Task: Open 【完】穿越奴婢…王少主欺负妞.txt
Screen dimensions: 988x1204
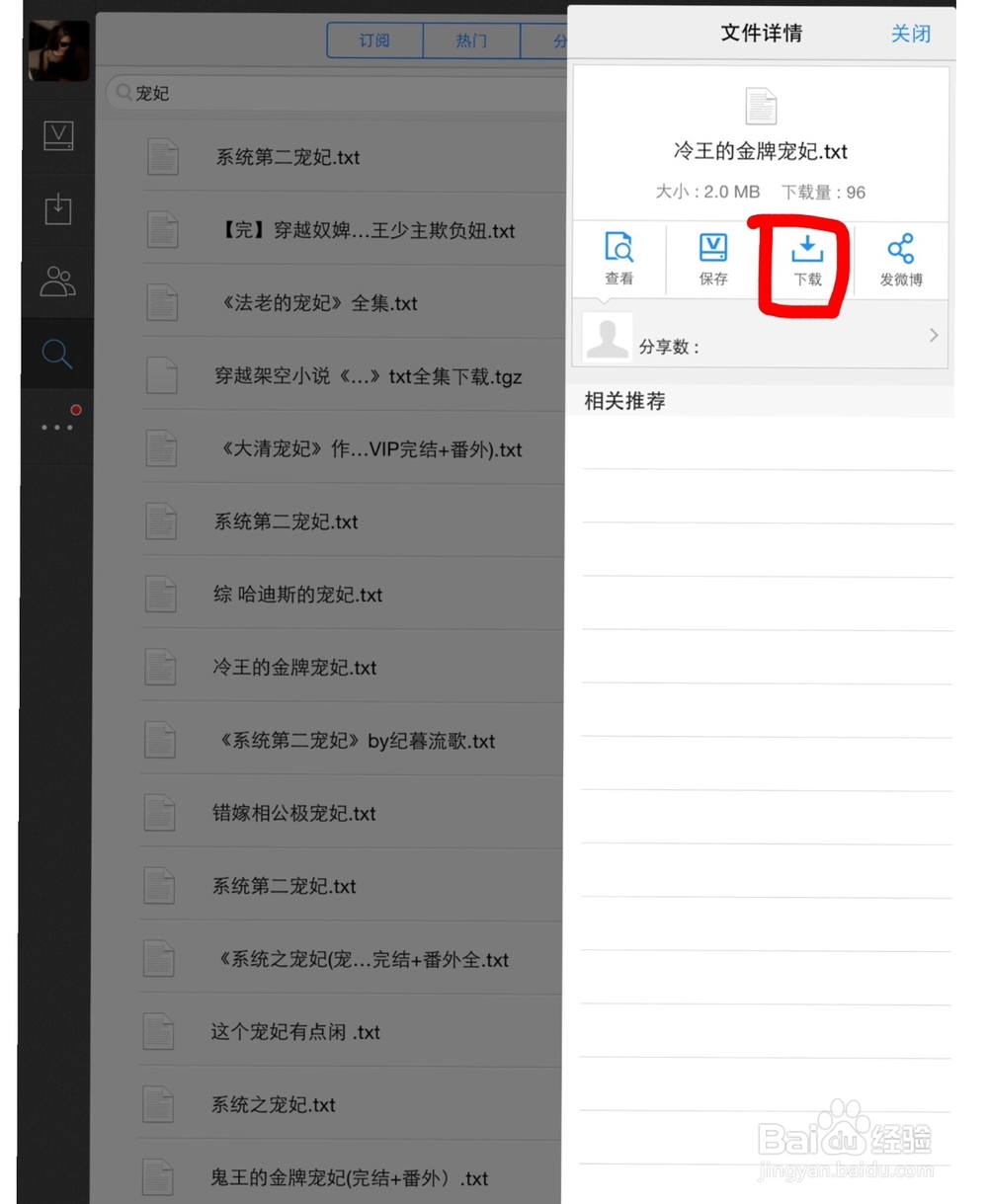Action: coord(354,230)
